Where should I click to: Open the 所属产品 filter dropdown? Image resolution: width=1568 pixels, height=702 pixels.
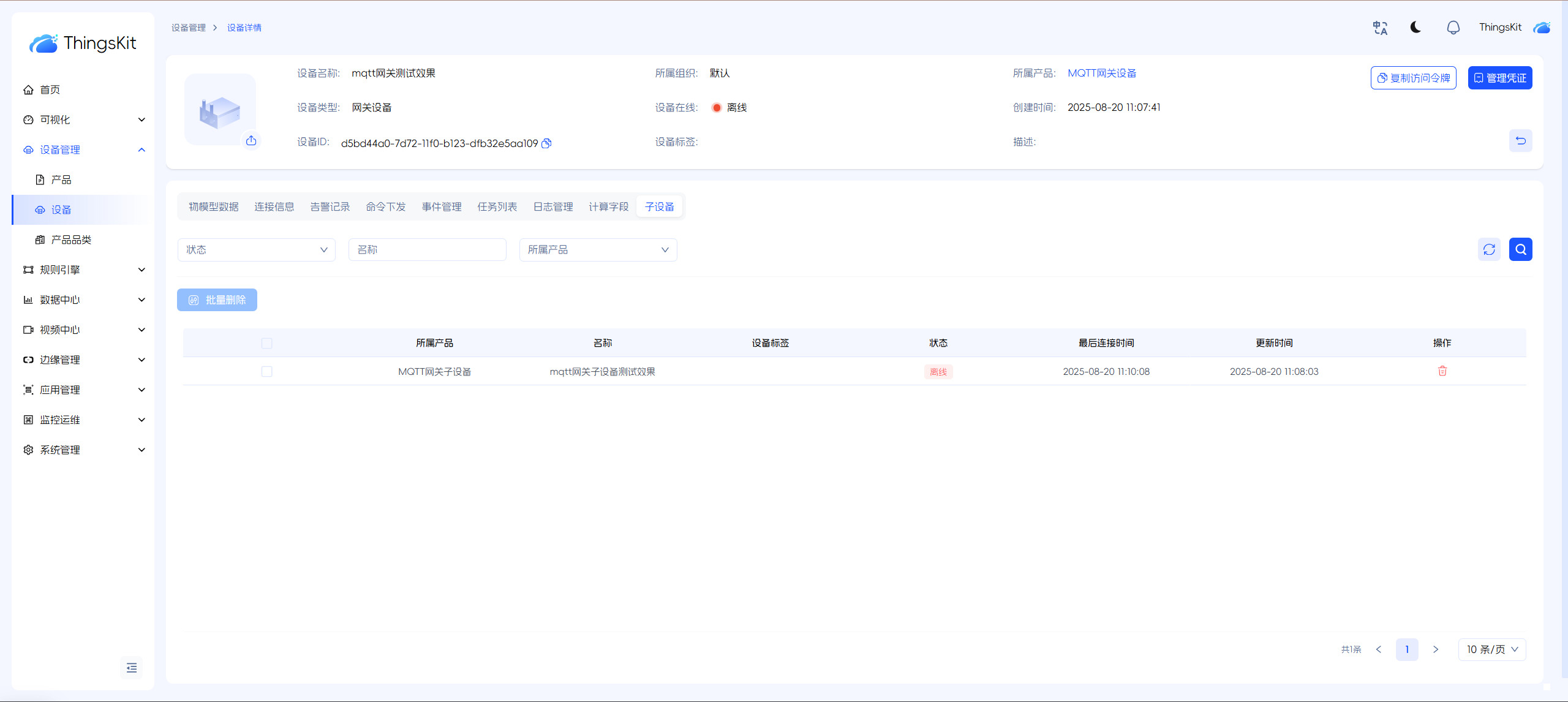tap(598, 250)
